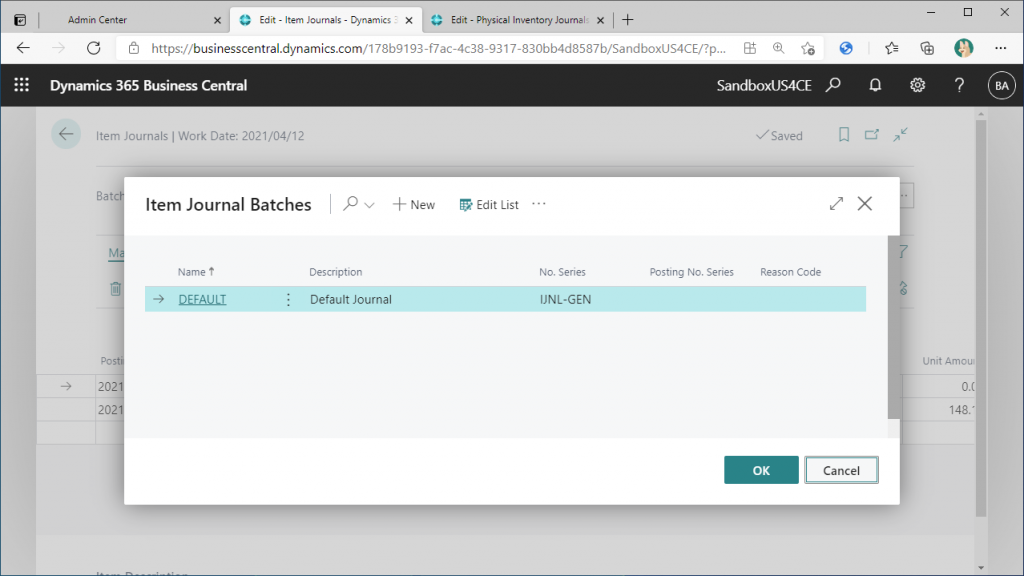View site information lock icon

coord(134,48)
